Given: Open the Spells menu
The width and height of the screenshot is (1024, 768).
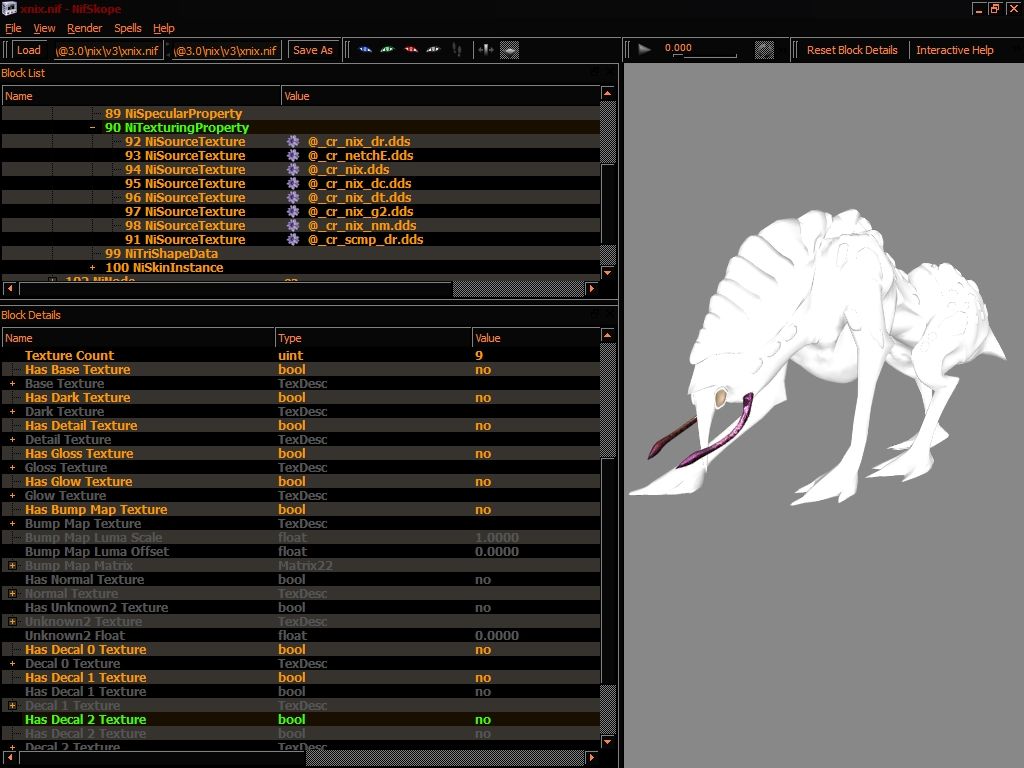Looking at the screenshot, I should click(127, 28).
